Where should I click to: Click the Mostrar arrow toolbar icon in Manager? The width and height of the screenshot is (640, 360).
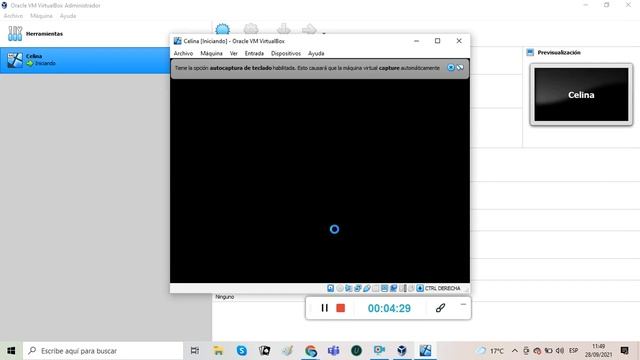coord(309,29)
